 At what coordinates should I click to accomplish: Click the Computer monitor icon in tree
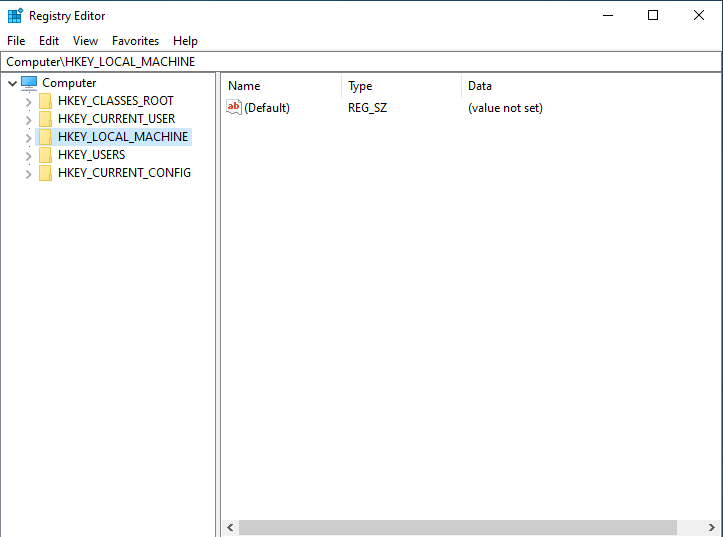pyautogui.click(x=29, y=83)
